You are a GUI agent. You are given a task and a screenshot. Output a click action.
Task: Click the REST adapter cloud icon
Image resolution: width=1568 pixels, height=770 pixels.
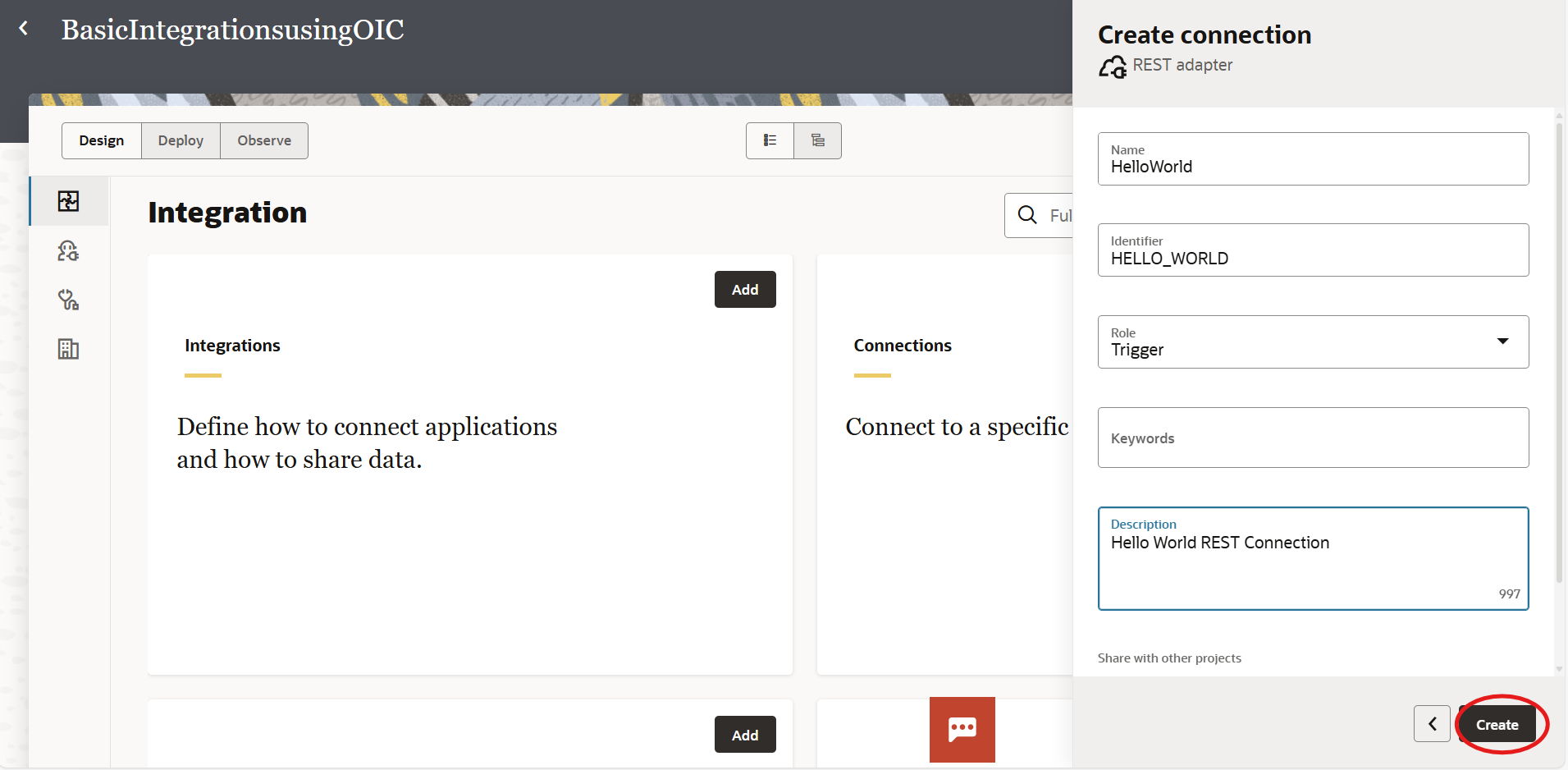[x=1112, y=66]
